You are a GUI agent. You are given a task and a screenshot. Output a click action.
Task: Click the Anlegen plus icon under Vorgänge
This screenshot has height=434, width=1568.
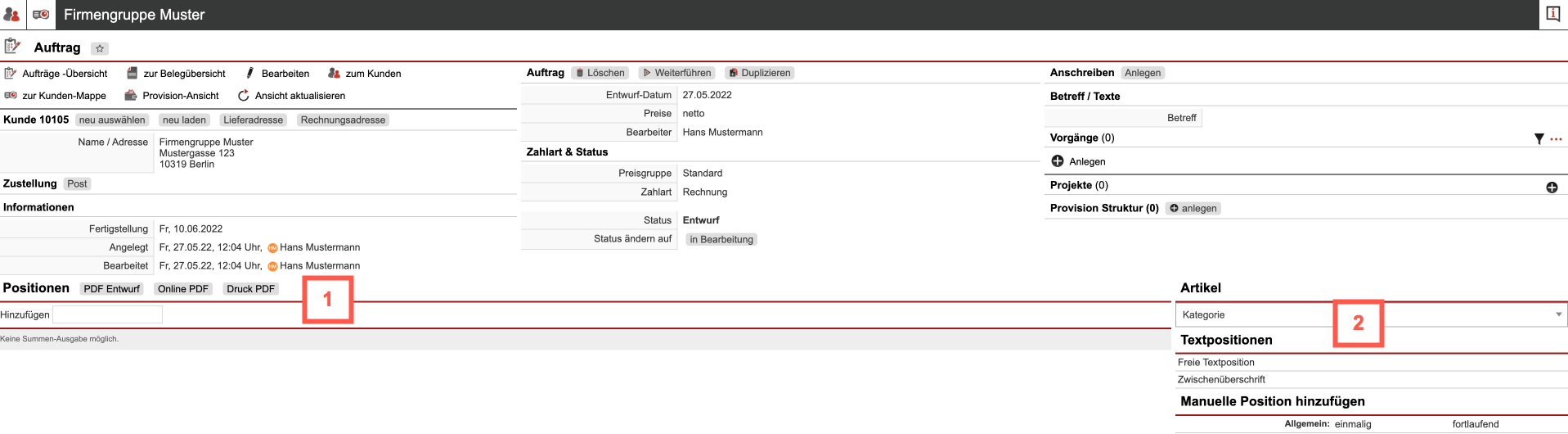[1058, 161]
